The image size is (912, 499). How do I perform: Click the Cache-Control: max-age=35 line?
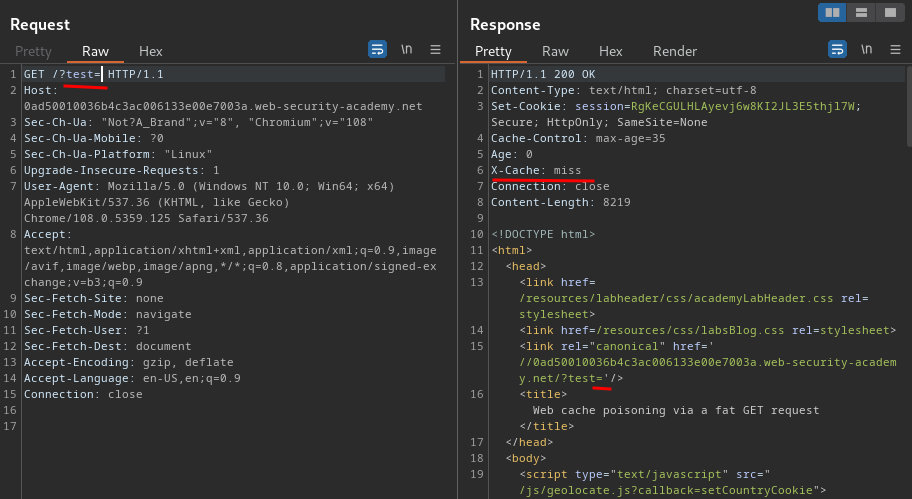coord(578,138)
